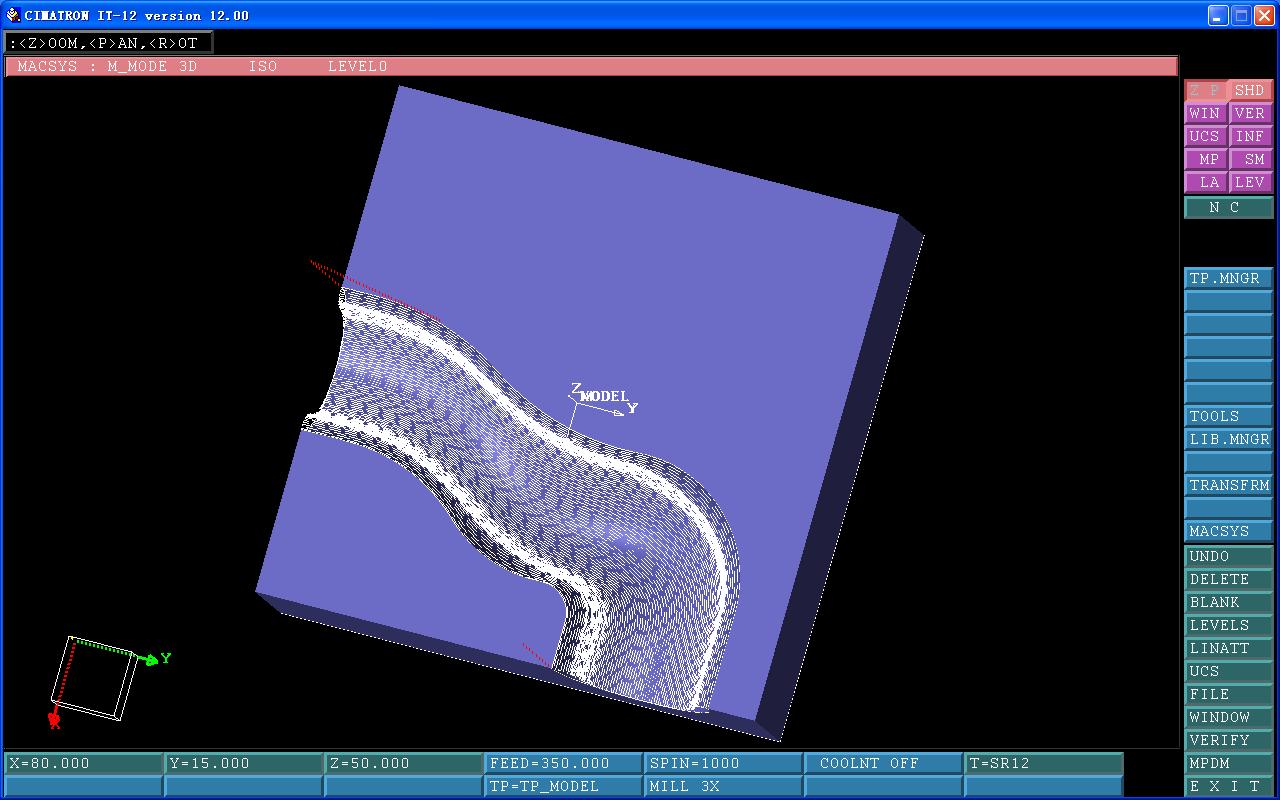The width and height of the screenshot is (1280, 800).
Task: Maximize the Cimatron window
Action: pyautogui.click(x=1241, y=15)
